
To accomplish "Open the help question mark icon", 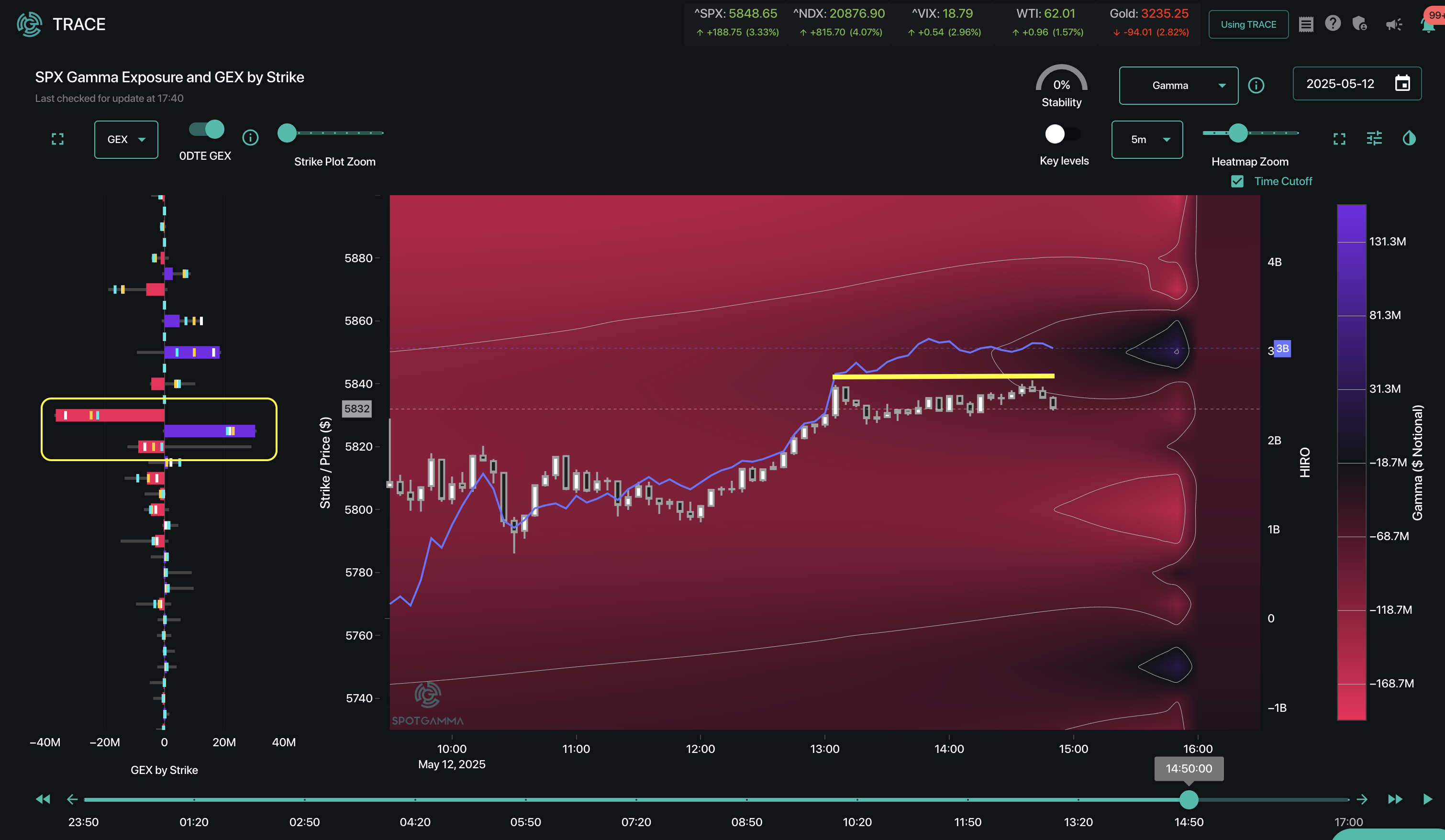I will (x=1333, y=23).
